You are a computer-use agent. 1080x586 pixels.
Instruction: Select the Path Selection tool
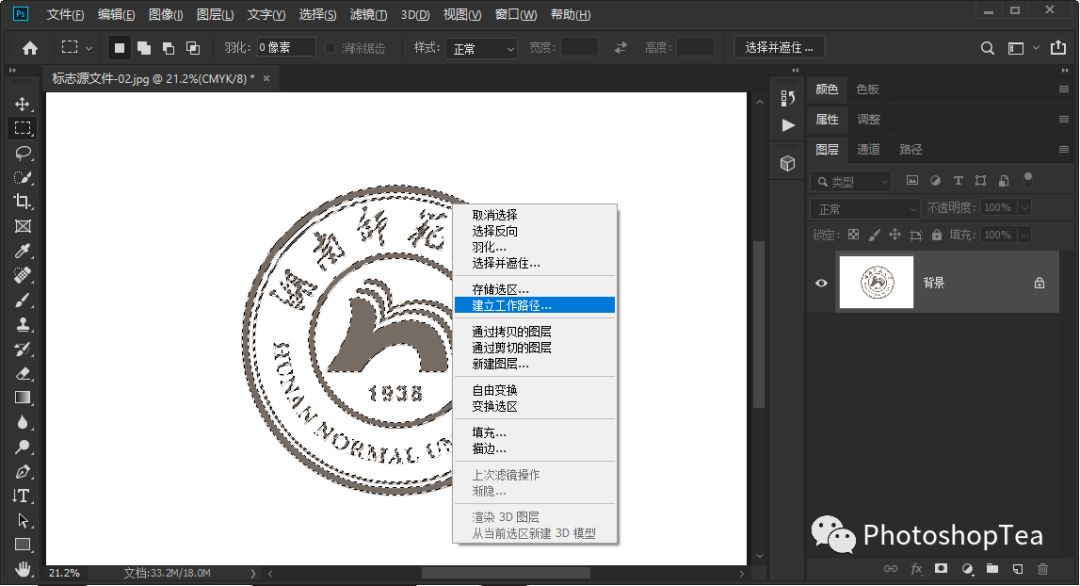(x=22, y=521)
